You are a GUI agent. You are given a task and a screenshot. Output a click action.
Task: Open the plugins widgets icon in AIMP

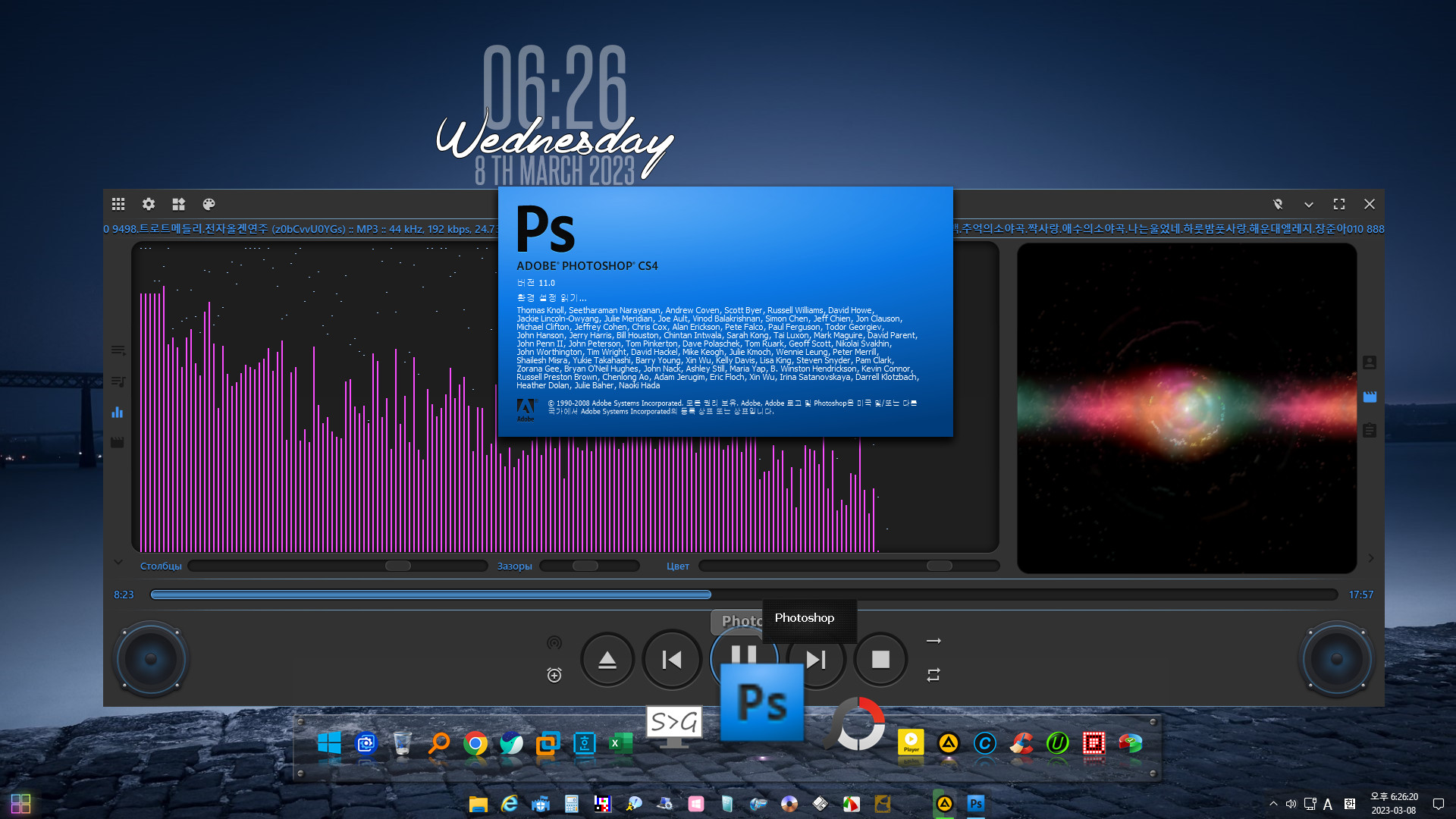coord(179,204)
